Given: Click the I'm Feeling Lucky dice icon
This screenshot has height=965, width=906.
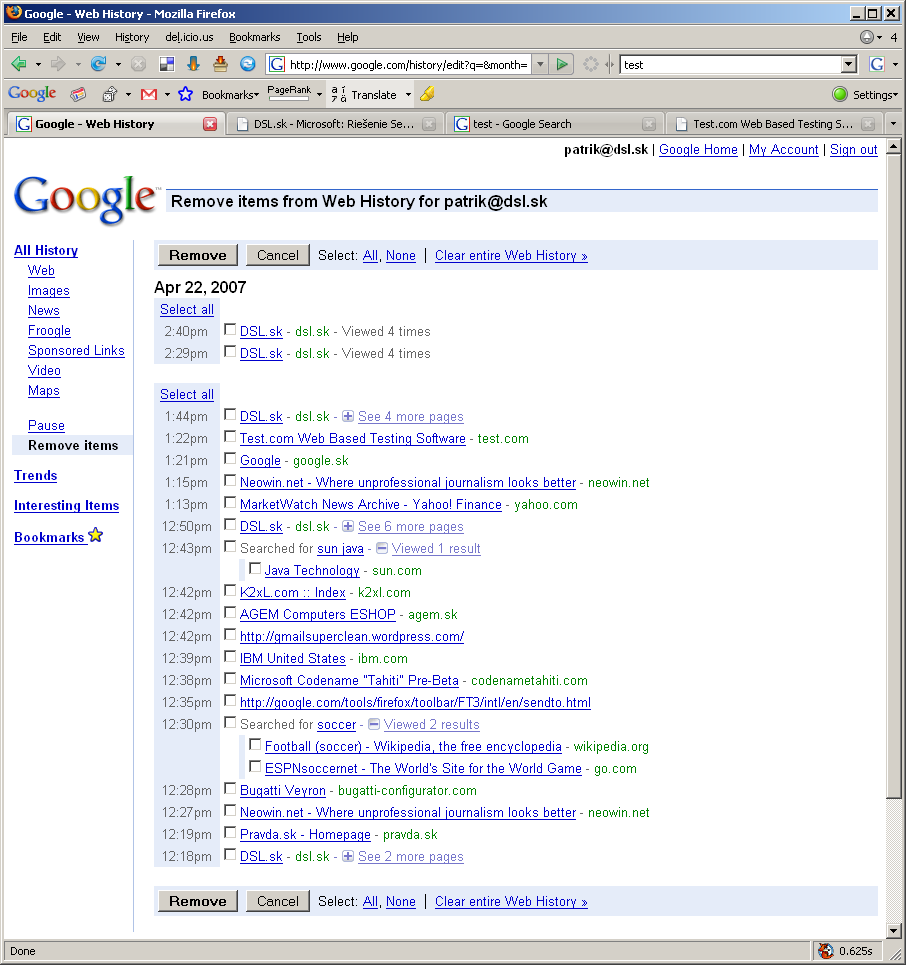Looking at the screenshot, I should [x=110, y=94].
